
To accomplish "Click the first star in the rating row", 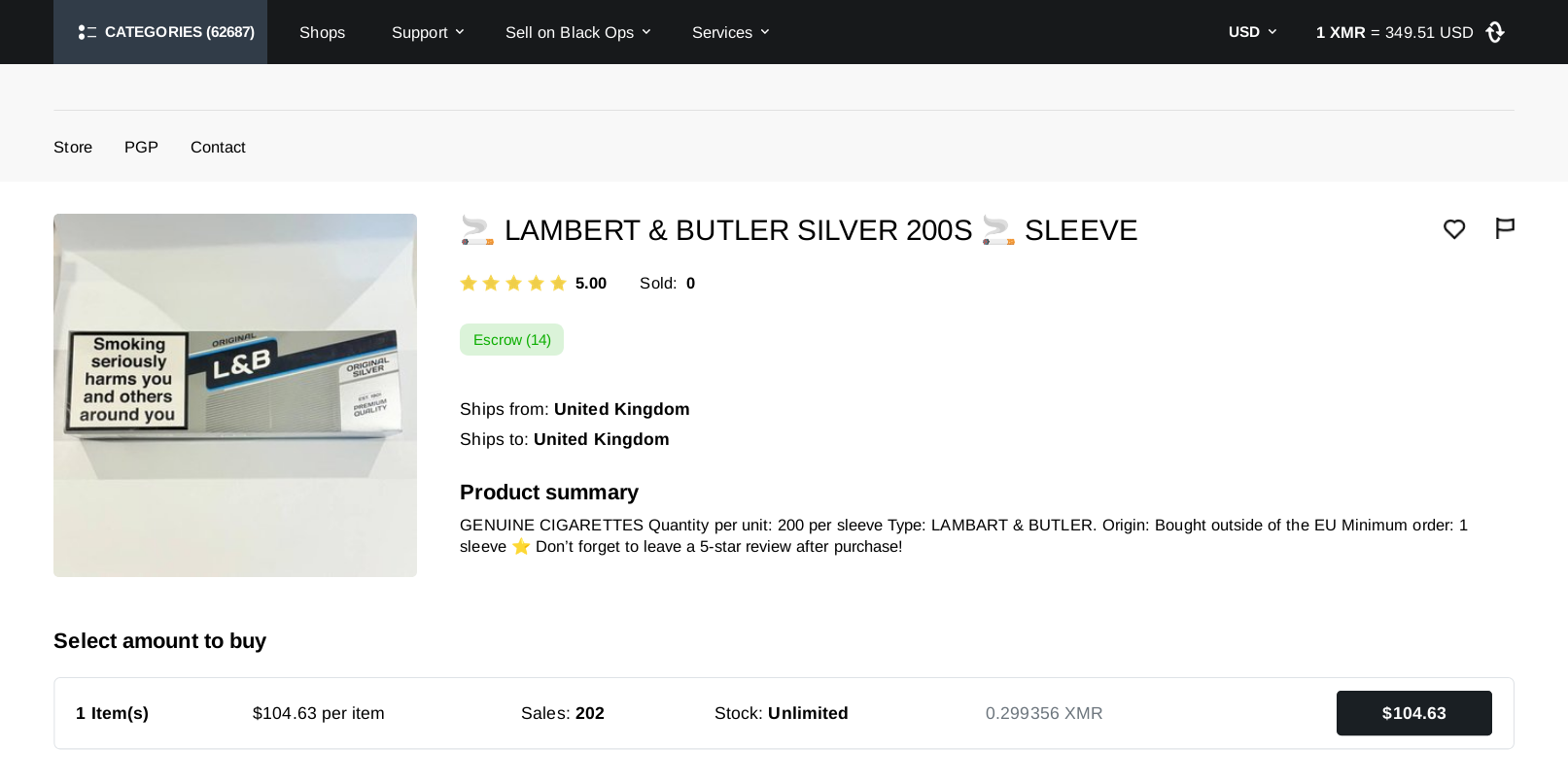I will [x=469, y=283].
